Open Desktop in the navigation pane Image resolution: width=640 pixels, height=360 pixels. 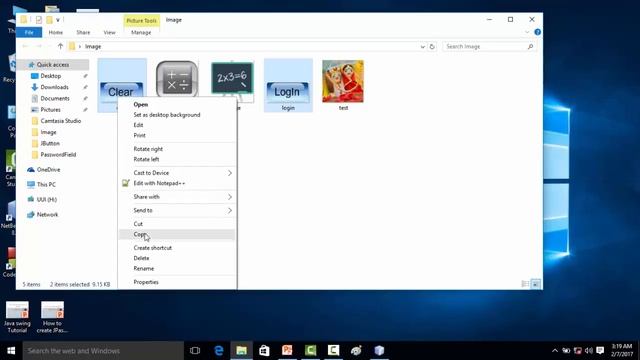(x=51, y=76)
